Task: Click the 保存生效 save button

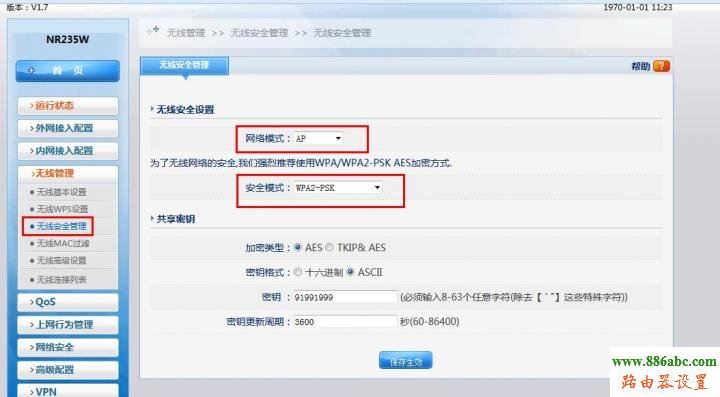Action: point(405,361)
